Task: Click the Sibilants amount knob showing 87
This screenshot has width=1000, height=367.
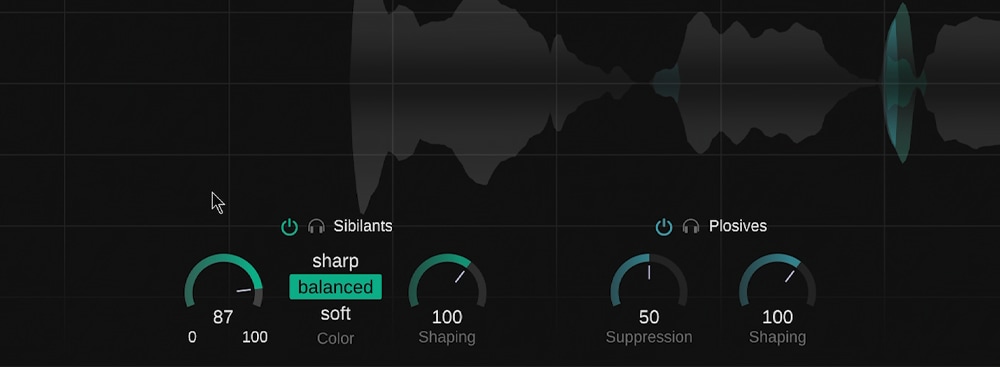Action: 223,281
